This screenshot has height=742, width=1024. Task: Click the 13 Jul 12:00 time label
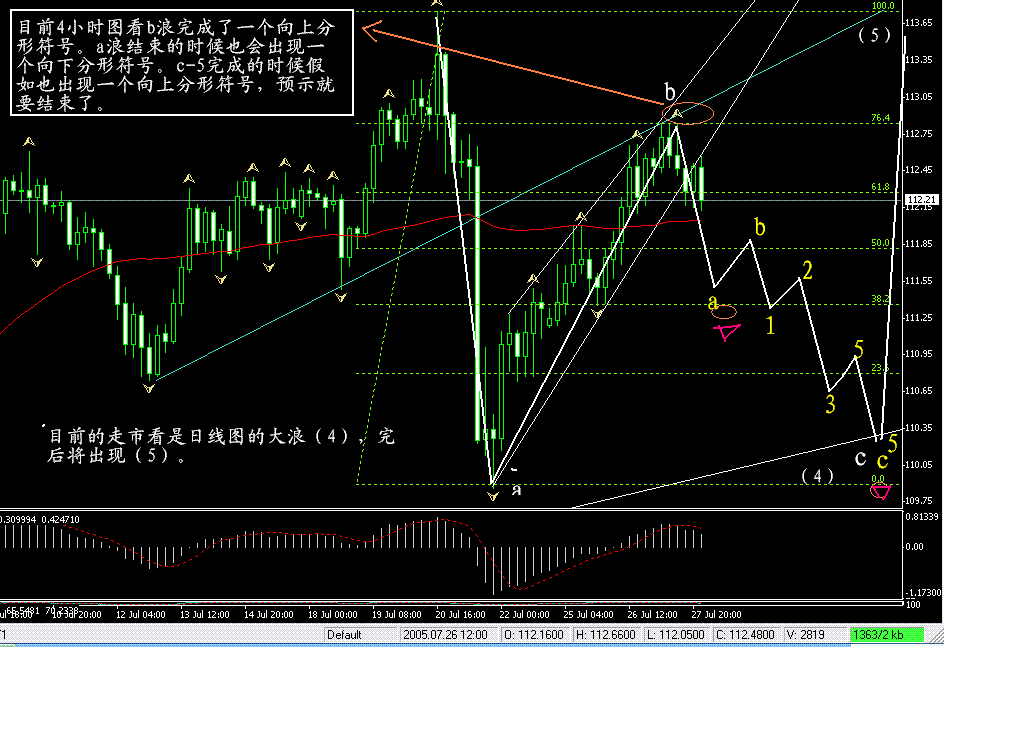(x=204, y=615)
